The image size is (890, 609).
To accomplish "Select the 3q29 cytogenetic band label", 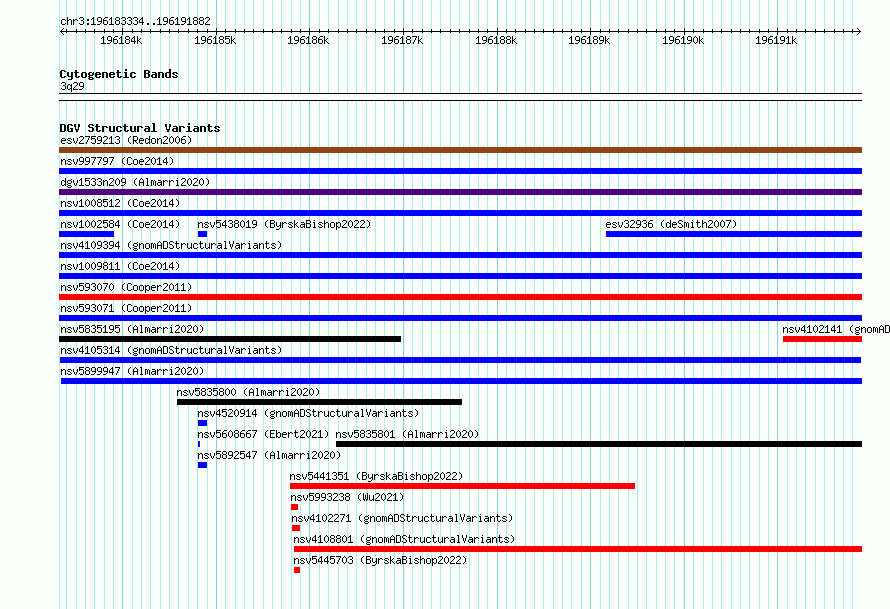I will click(x=72, y=86).
